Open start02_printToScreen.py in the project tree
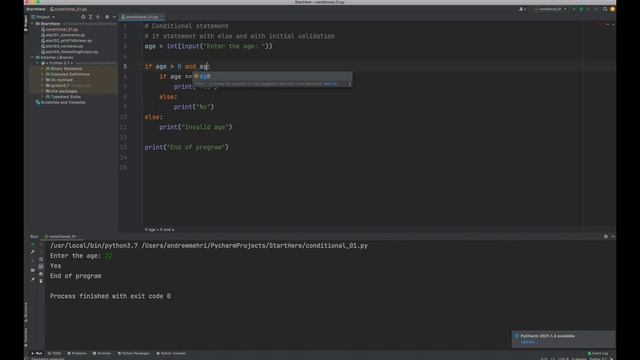Screen dimensions: 640x360 point(68,41)
